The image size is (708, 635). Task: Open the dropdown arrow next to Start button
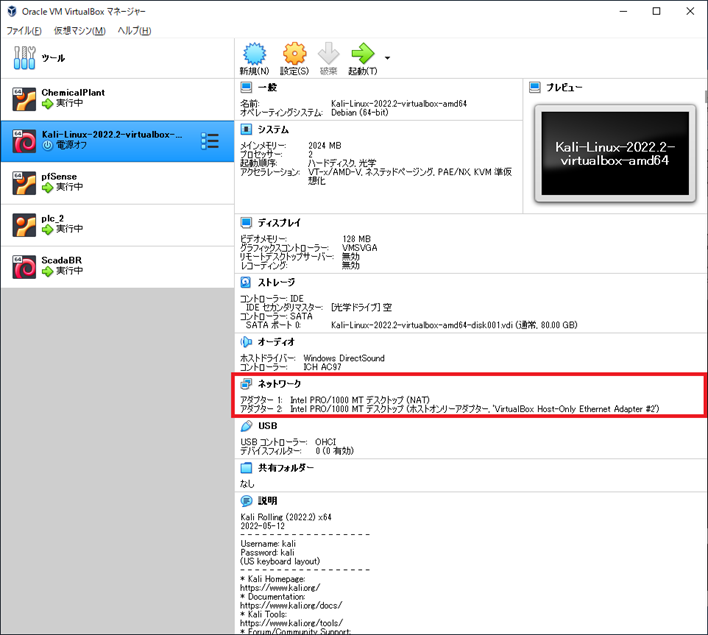pyautogui.click(x=387, y=58)
